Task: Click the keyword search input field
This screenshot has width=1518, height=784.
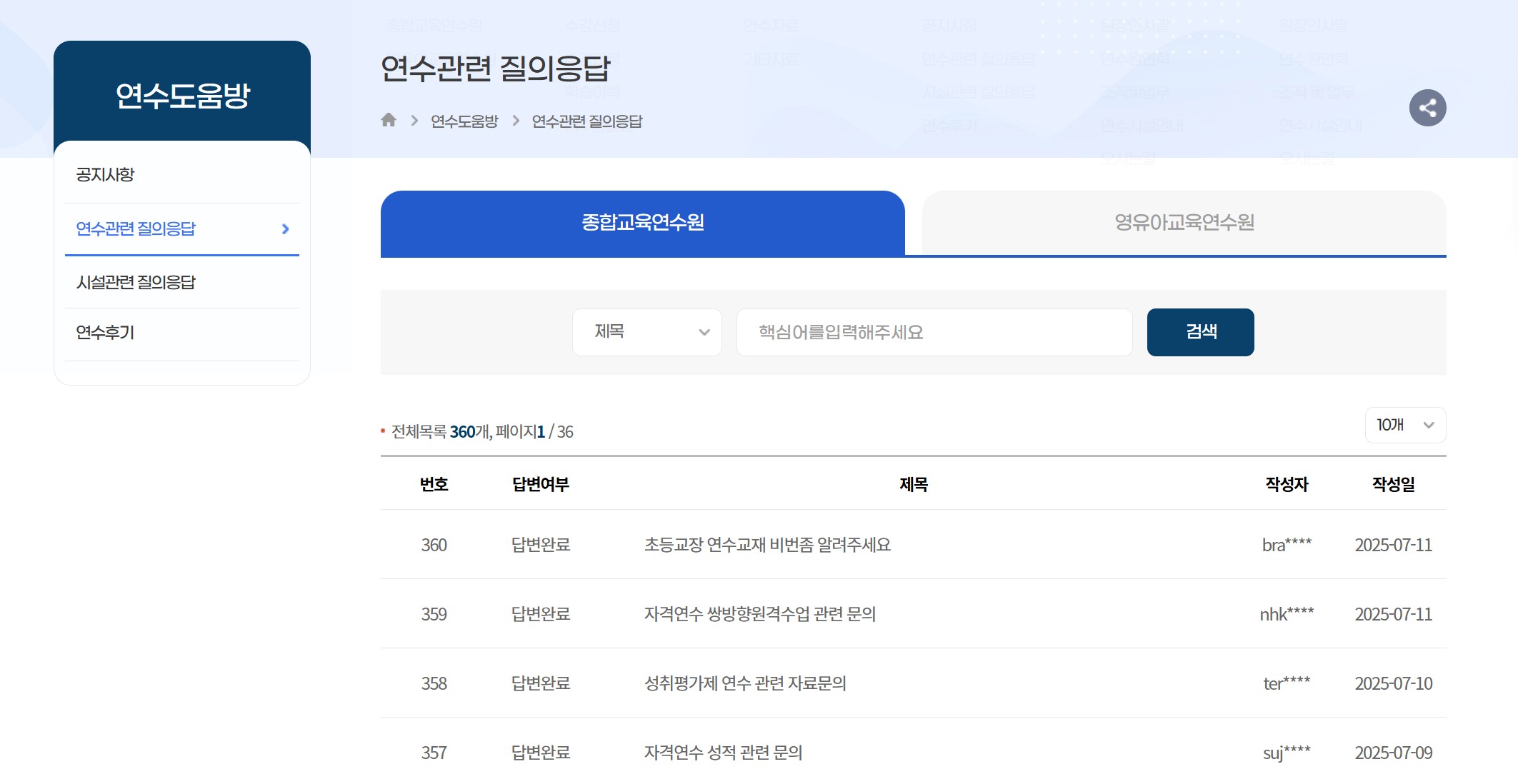Action: (934, 332)
